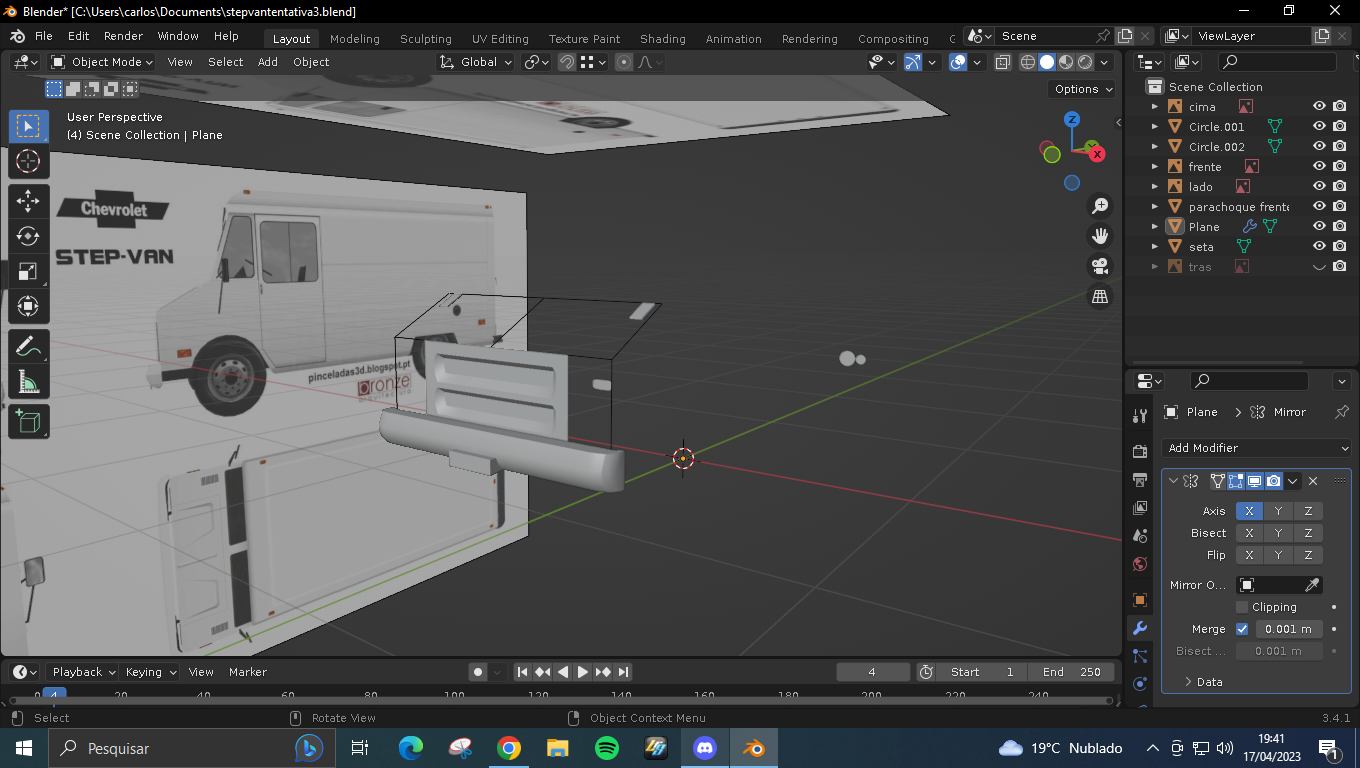The width and height of the screenshot is (1360, 768).
Task: Switch to the UV Editing workspace tab
Action: pos(500,39)
